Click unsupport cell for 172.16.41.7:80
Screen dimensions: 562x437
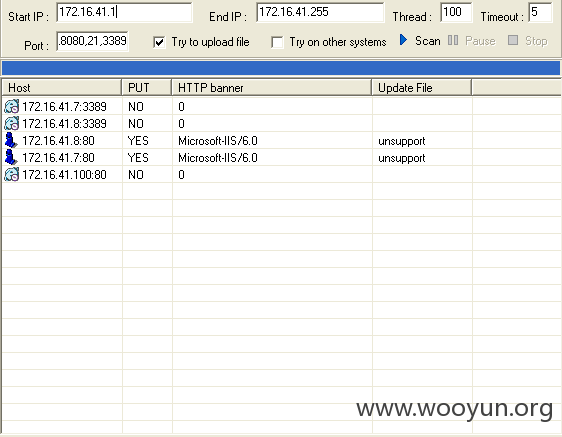[x=402, y=158]
